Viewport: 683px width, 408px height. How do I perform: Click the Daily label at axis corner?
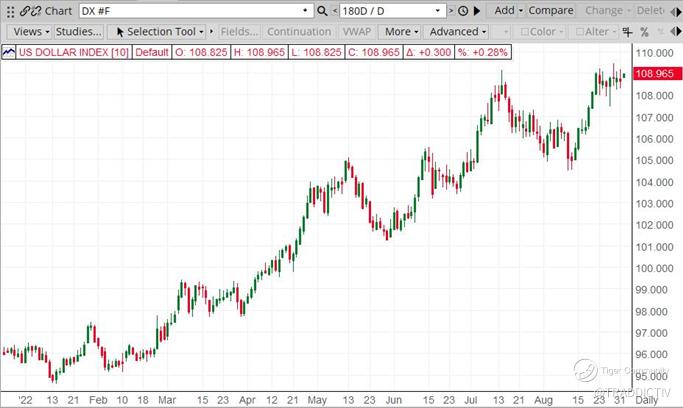point(646,400)
